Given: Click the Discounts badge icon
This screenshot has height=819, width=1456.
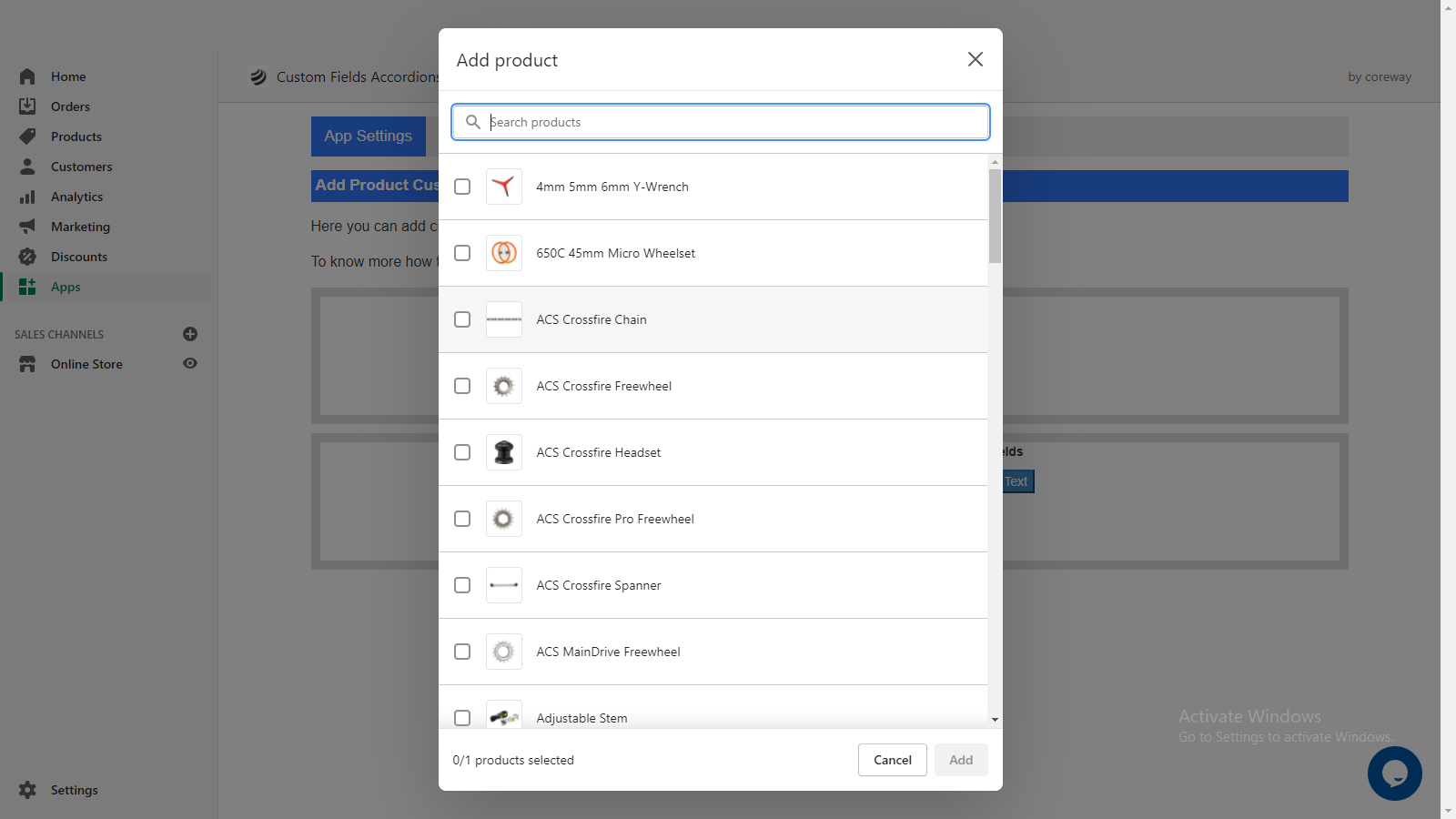Looking at the screenshot, I should coord(27,257).
